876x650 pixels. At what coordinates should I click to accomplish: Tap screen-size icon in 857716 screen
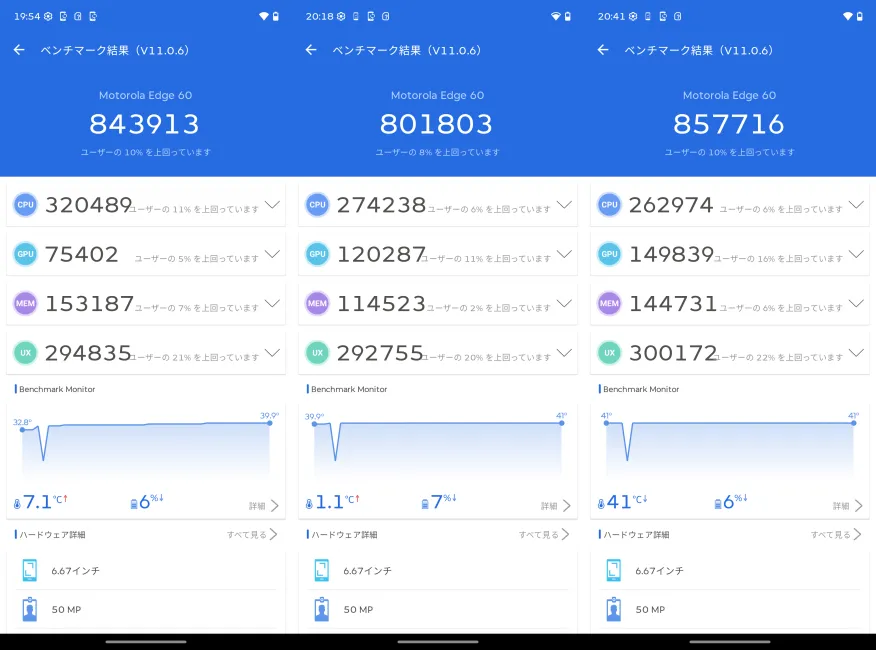pyautogui.click(x=613, y=570)
